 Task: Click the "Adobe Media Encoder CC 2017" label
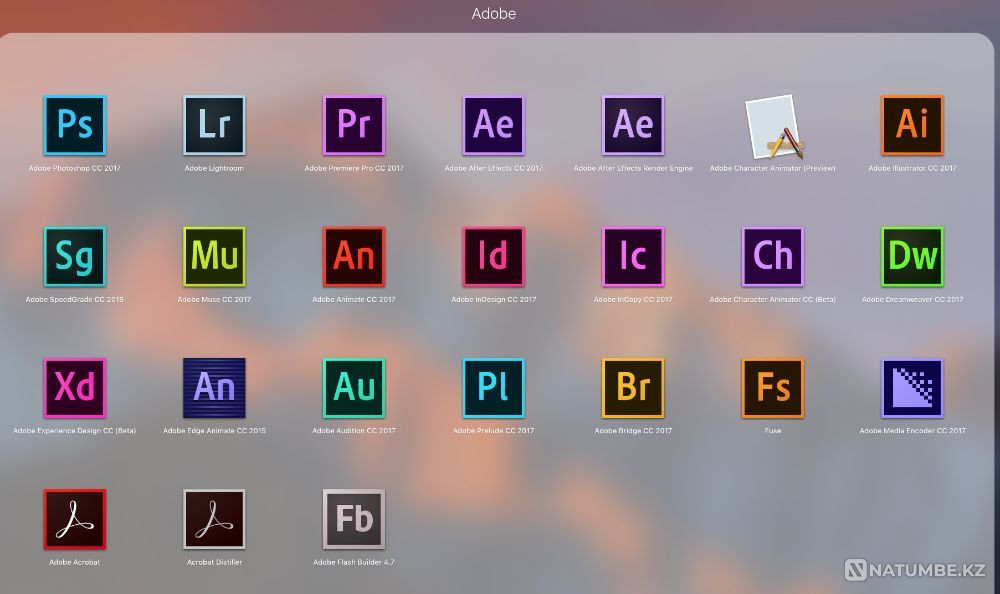(x=913, y=431)
